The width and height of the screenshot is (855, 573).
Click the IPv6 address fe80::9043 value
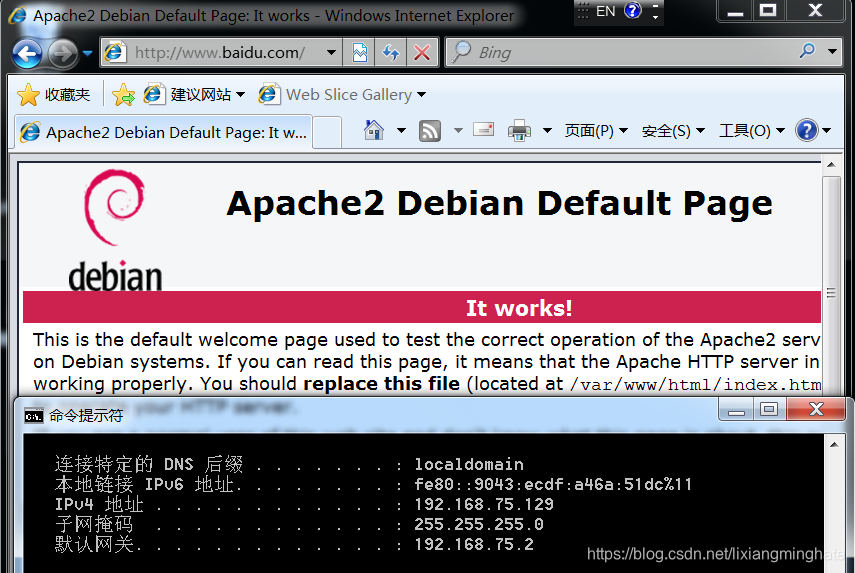553,484
